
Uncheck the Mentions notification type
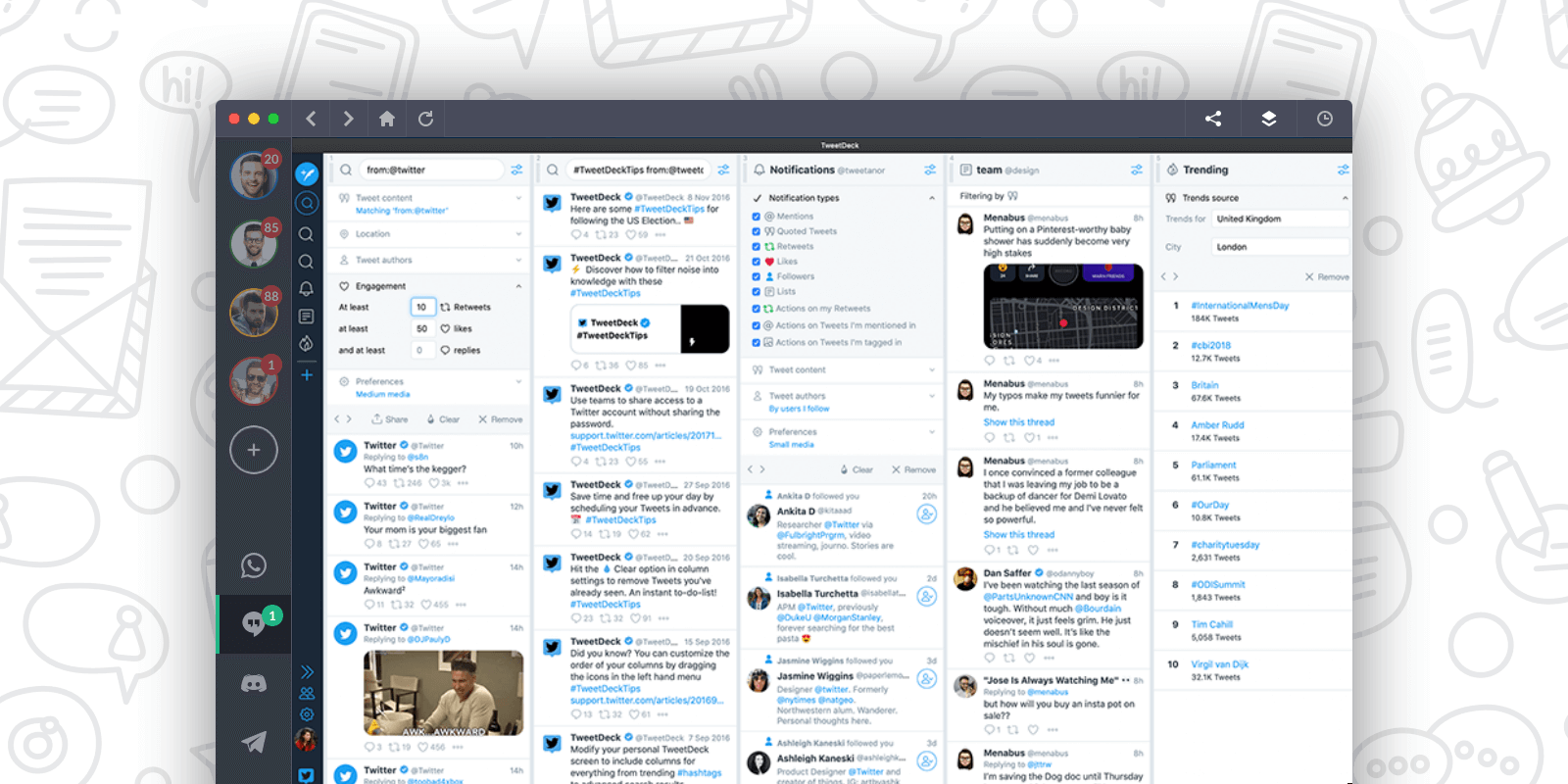[757, 217]
